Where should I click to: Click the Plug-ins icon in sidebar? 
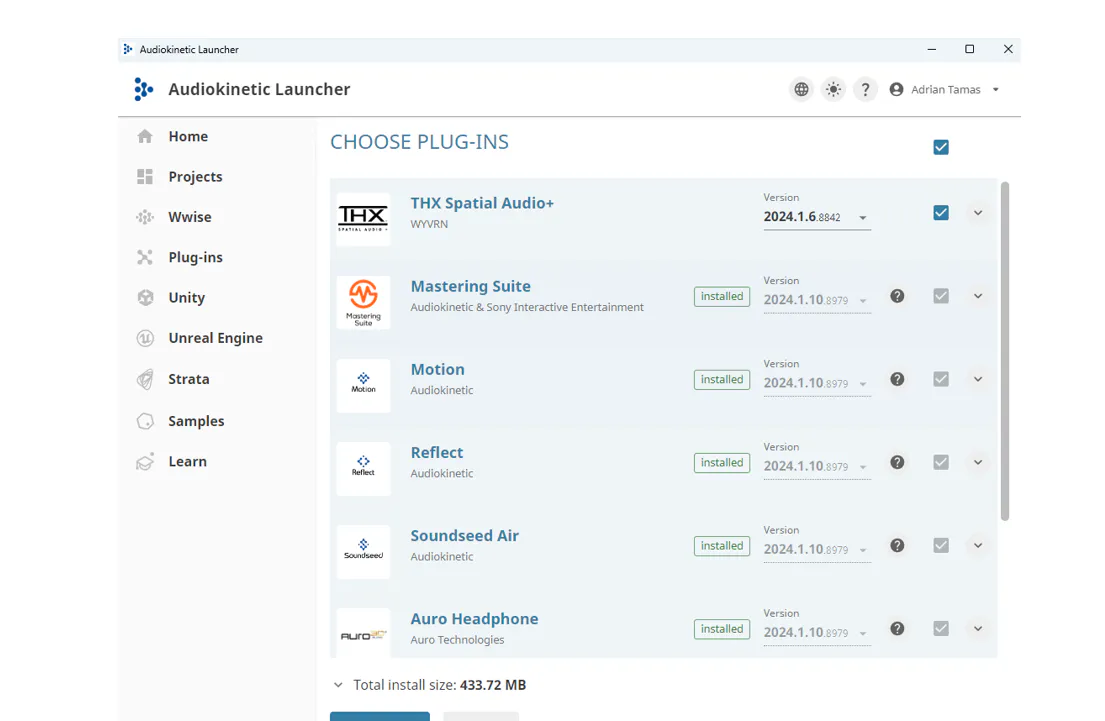pos(145,257)
